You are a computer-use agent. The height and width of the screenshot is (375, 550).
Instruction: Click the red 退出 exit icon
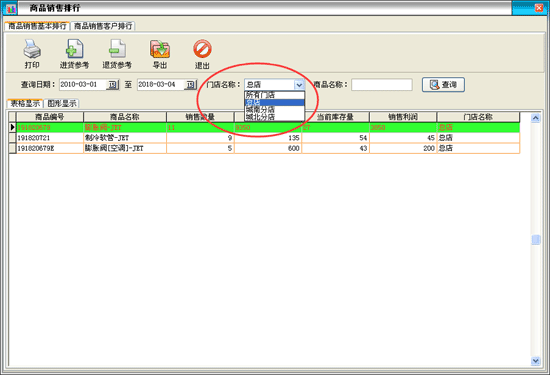point(202,49)
